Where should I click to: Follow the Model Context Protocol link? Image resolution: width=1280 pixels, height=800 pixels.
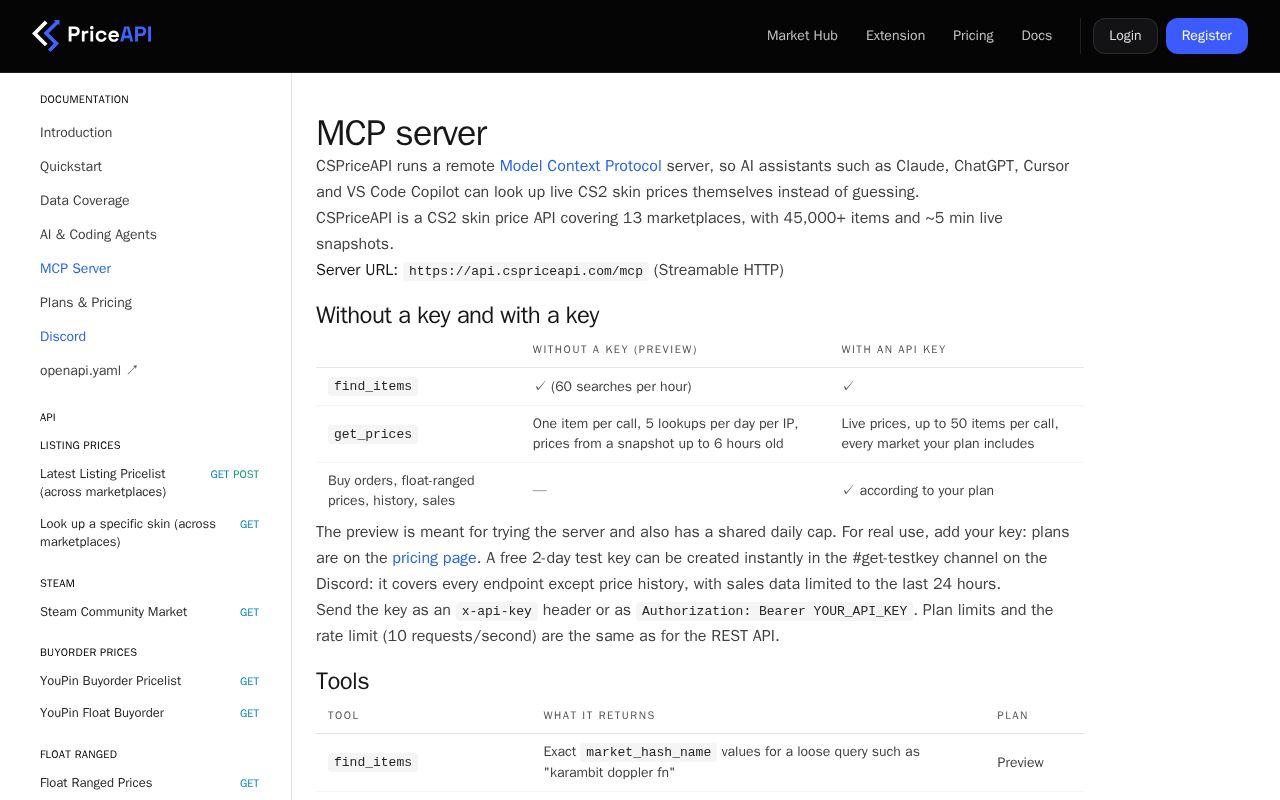pyautogui.click(x=580, y=166)
